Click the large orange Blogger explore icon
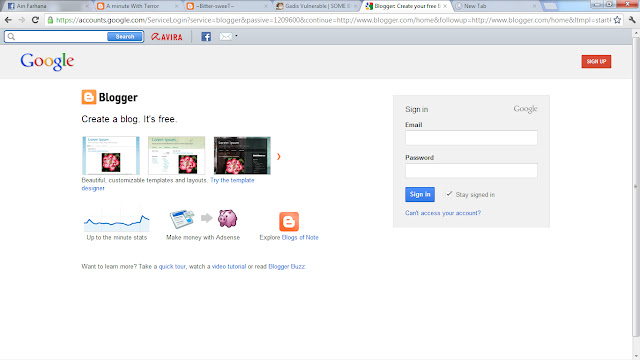 tap(289, 222)
